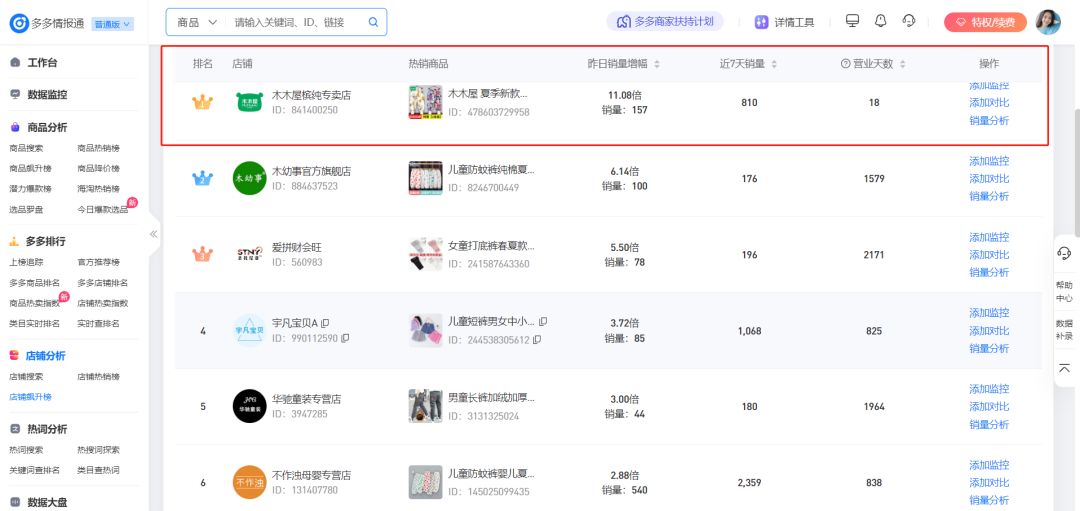1080x511 pixels.
Task: Click the 宇凡宝贝 triangle store logo
Action: tap(249, 331)
